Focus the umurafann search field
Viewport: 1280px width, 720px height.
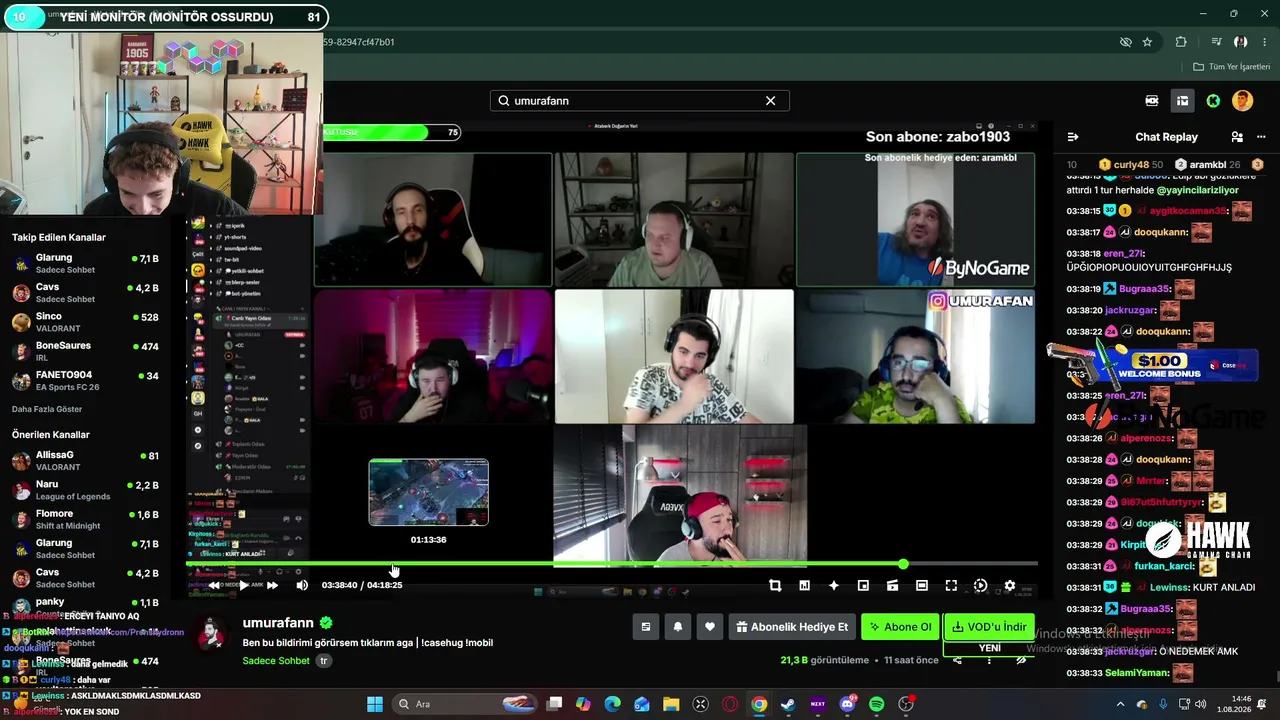(640, 101)
